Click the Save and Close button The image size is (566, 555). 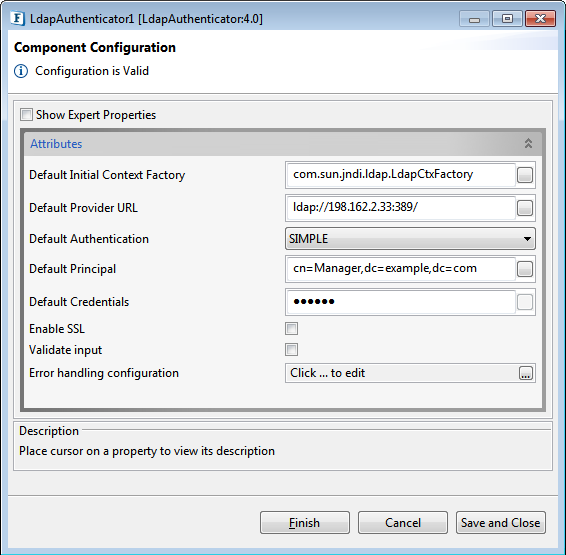tap(501, 523)
